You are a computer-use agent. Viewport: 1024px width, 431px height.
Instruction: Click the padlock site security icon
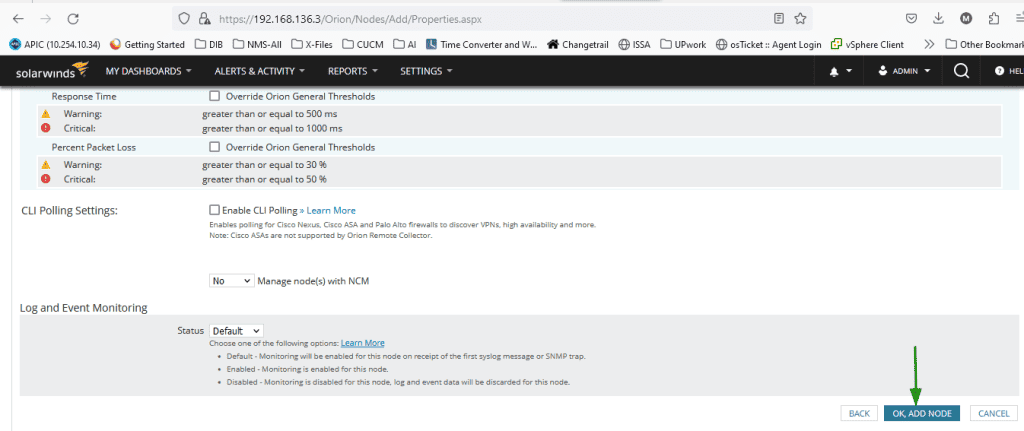click(204, 19)
